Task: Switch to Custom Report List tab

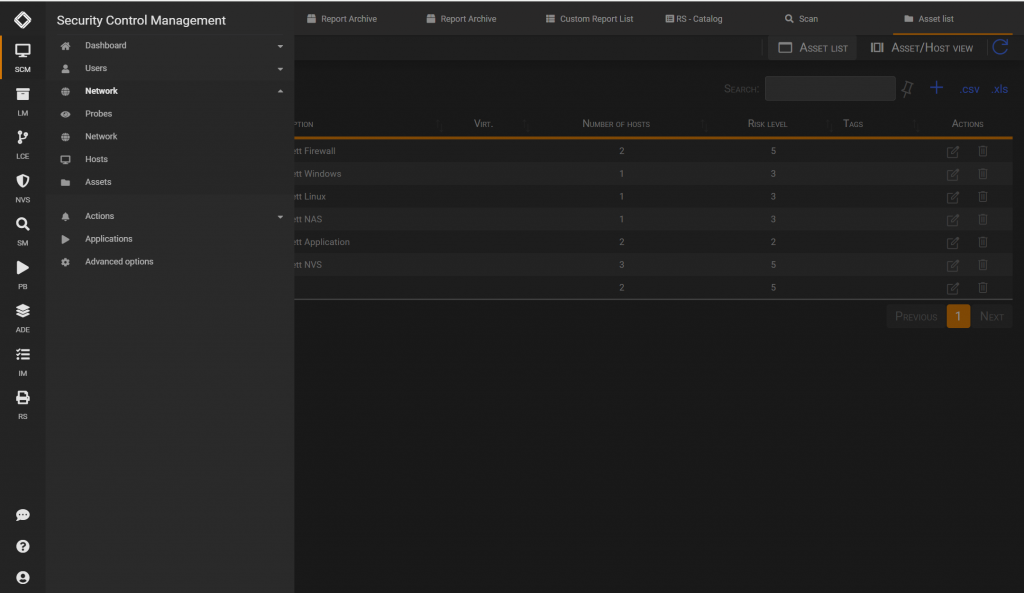Action: tap(589, 19)
